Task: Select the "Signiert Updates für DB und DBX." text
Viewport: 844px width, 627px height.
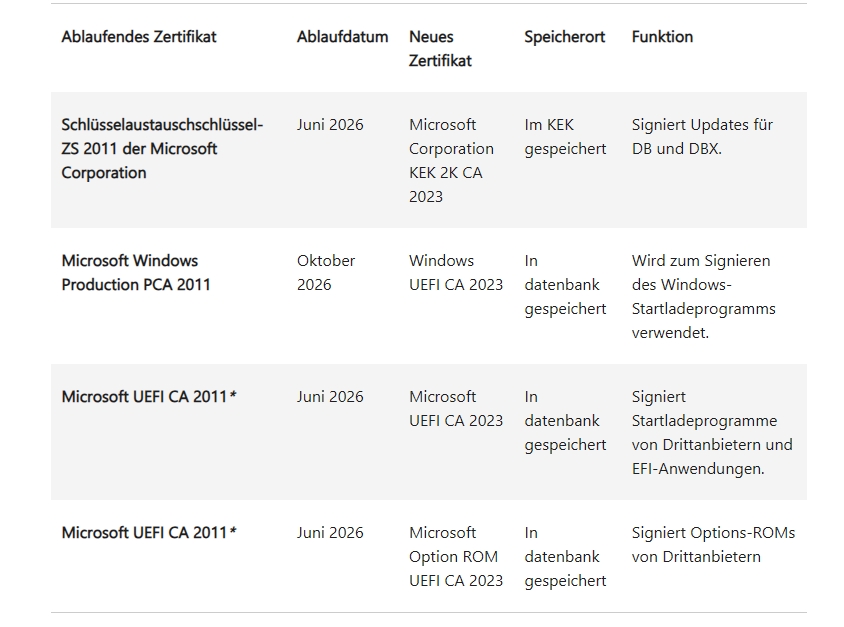Action: (x=702, y=137)
